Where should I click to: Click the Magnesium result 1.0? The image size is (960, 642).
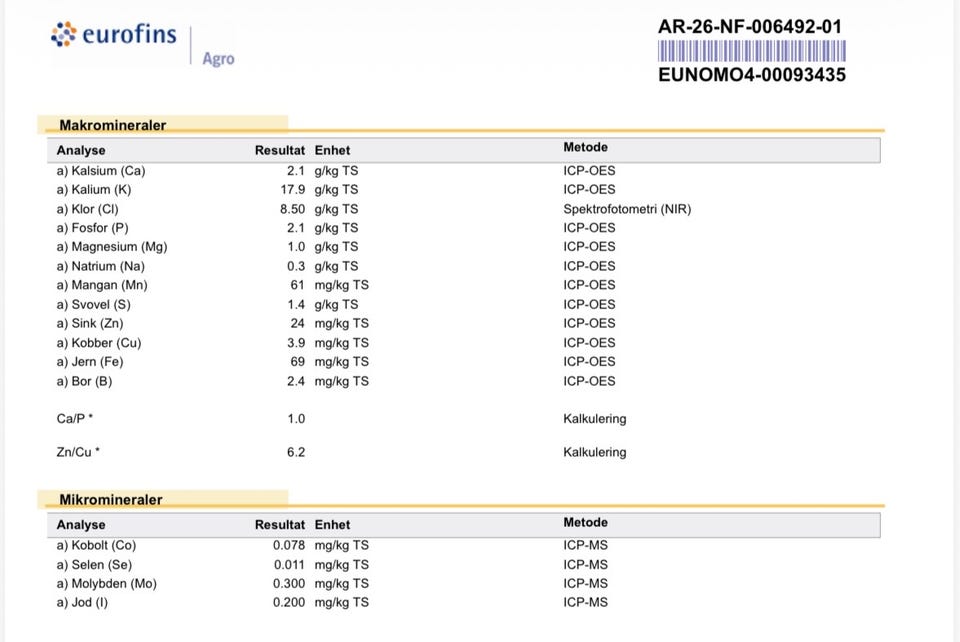(x=296, y=247)
